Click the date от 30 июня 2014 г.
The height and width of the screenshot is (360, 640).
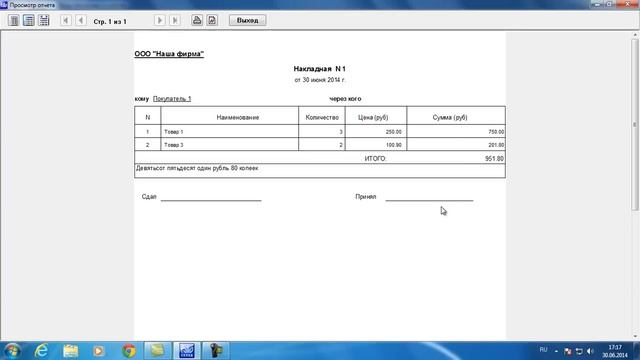(x=320, y=80)
